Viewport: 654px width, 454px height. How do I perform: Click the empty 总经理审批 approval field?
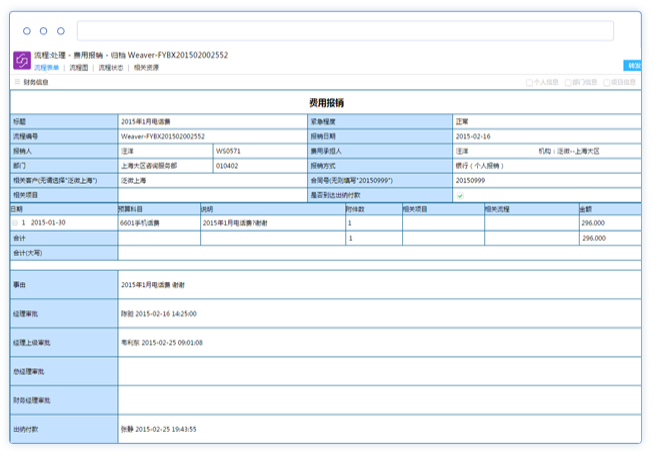pos(380,371)
